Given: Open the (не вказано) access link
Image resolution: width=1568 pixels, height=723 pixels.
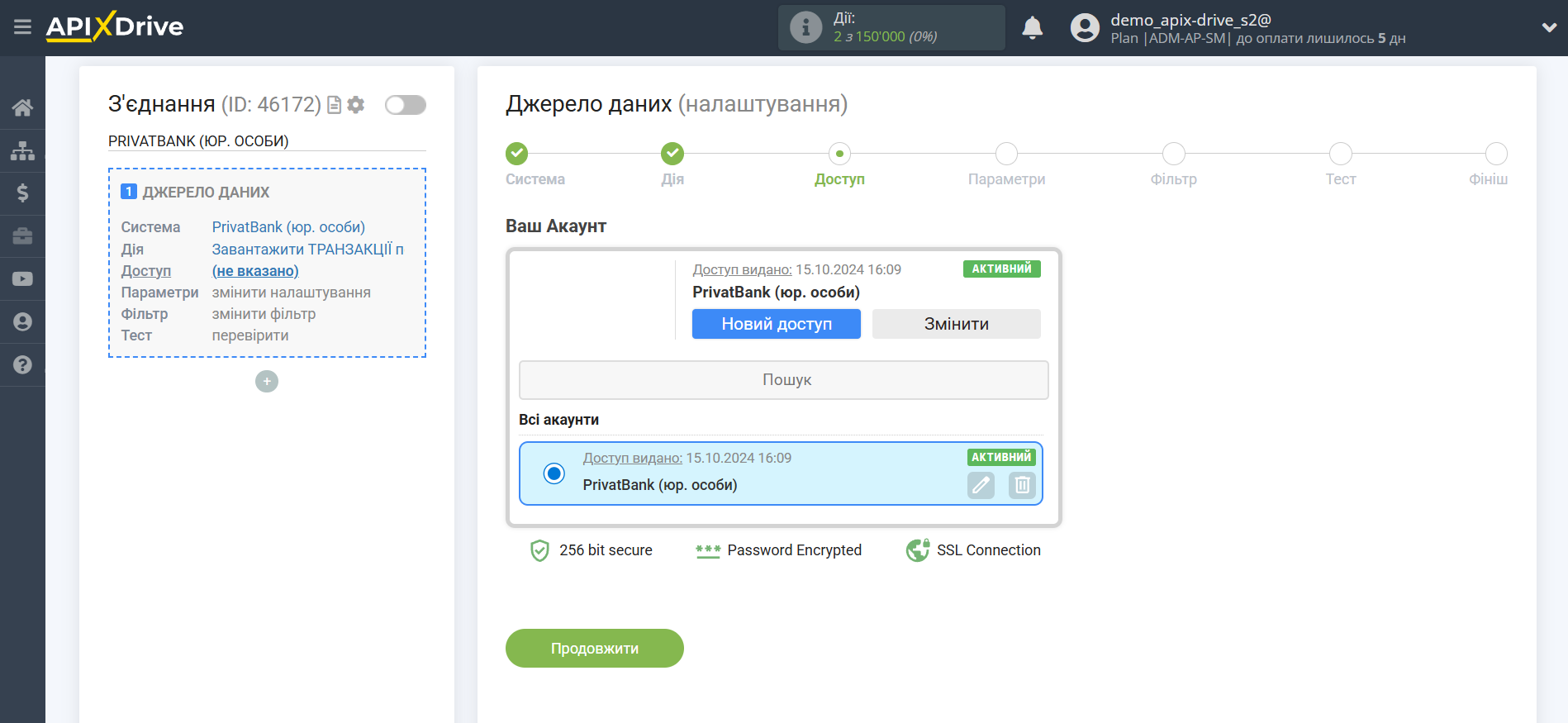Looking at the screenshot, I should tap(255, 271).
